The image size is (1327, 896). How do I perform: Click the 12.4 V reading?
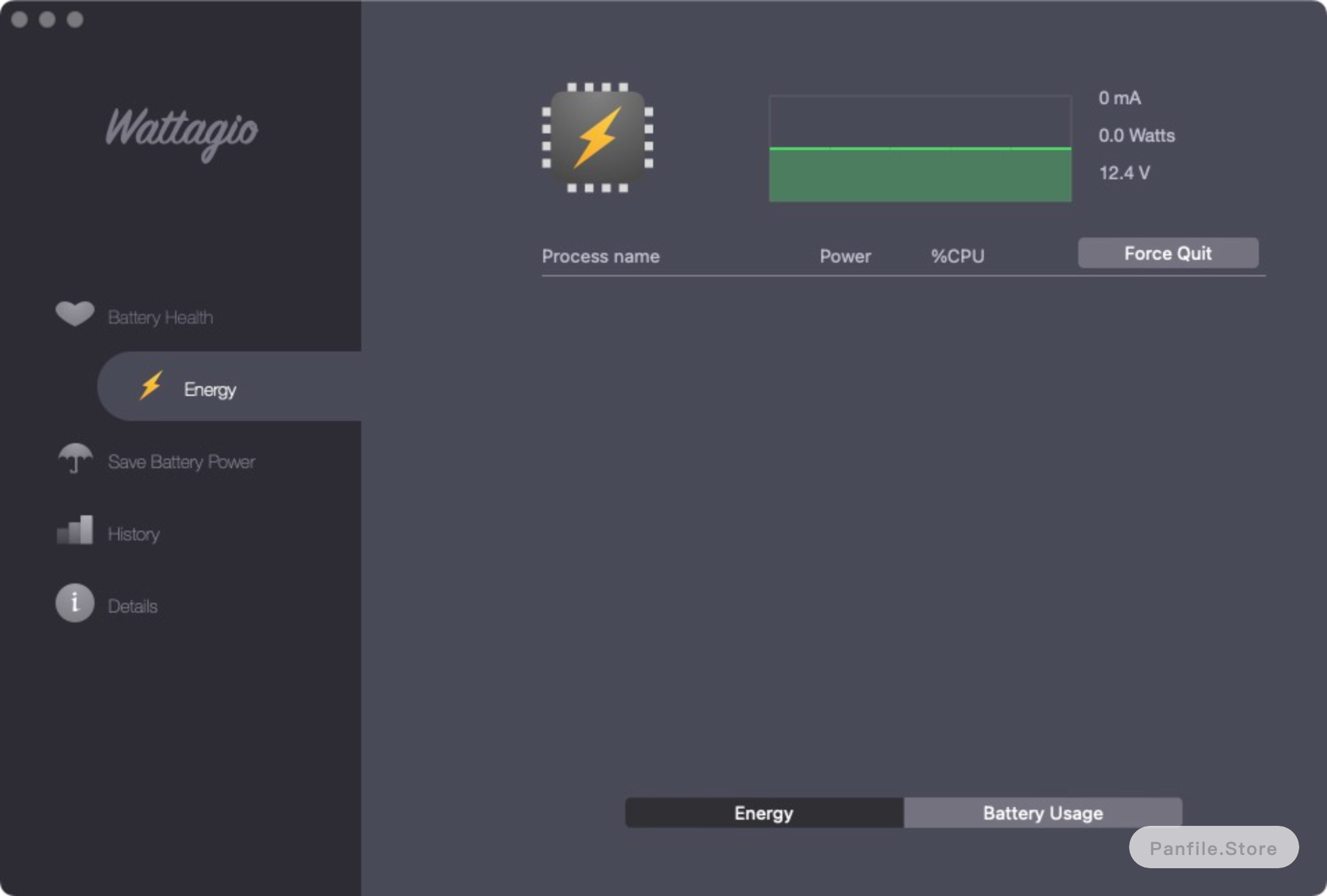(x=1124, y=173)
